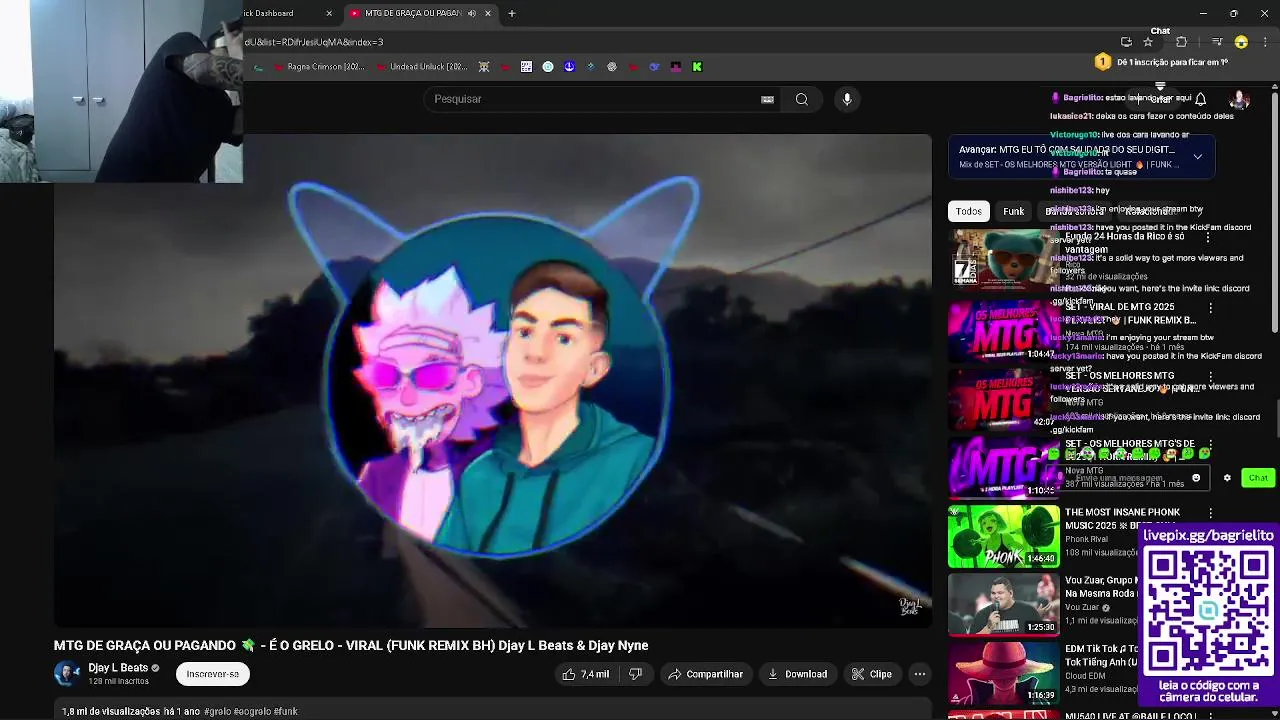Expand the Avançar next-video queue chevron

1197,157
